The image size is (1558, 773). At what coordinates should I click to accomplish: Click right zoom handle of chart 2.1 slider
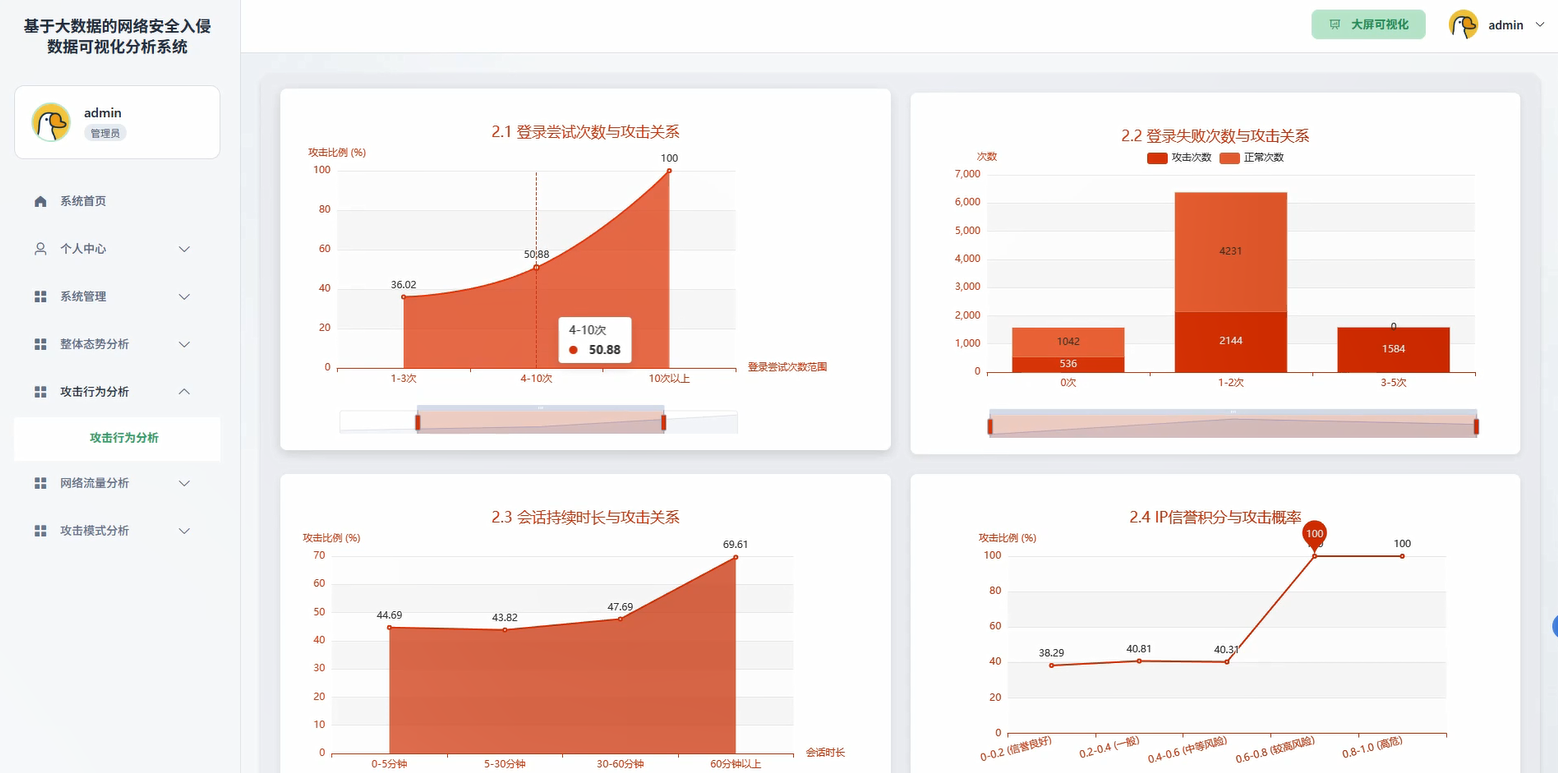tap(663, 423)
